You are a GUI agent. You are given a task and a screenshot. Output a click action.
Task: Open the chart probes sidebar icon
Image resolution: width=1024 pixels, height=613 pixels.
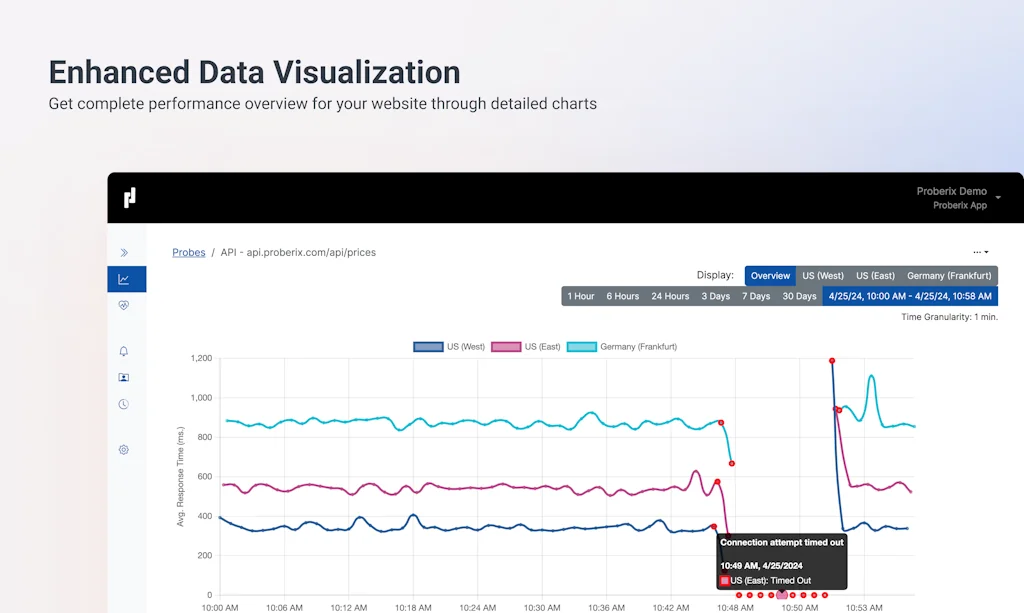[124, 280]
